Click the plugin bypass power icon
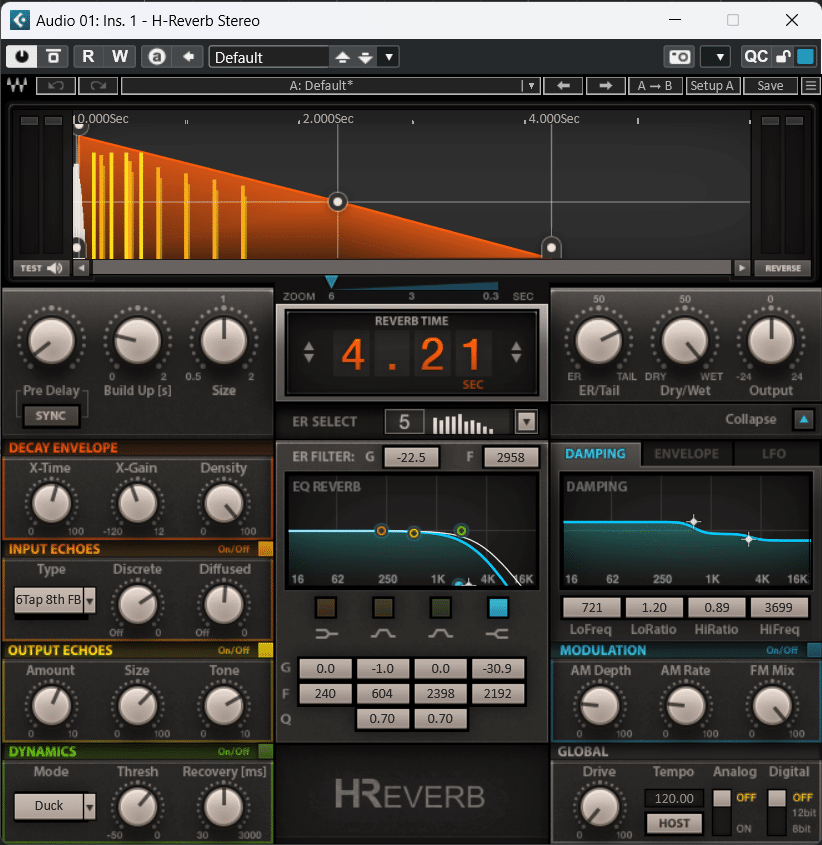This screenshot has height=845, width=822. [22, 57]
